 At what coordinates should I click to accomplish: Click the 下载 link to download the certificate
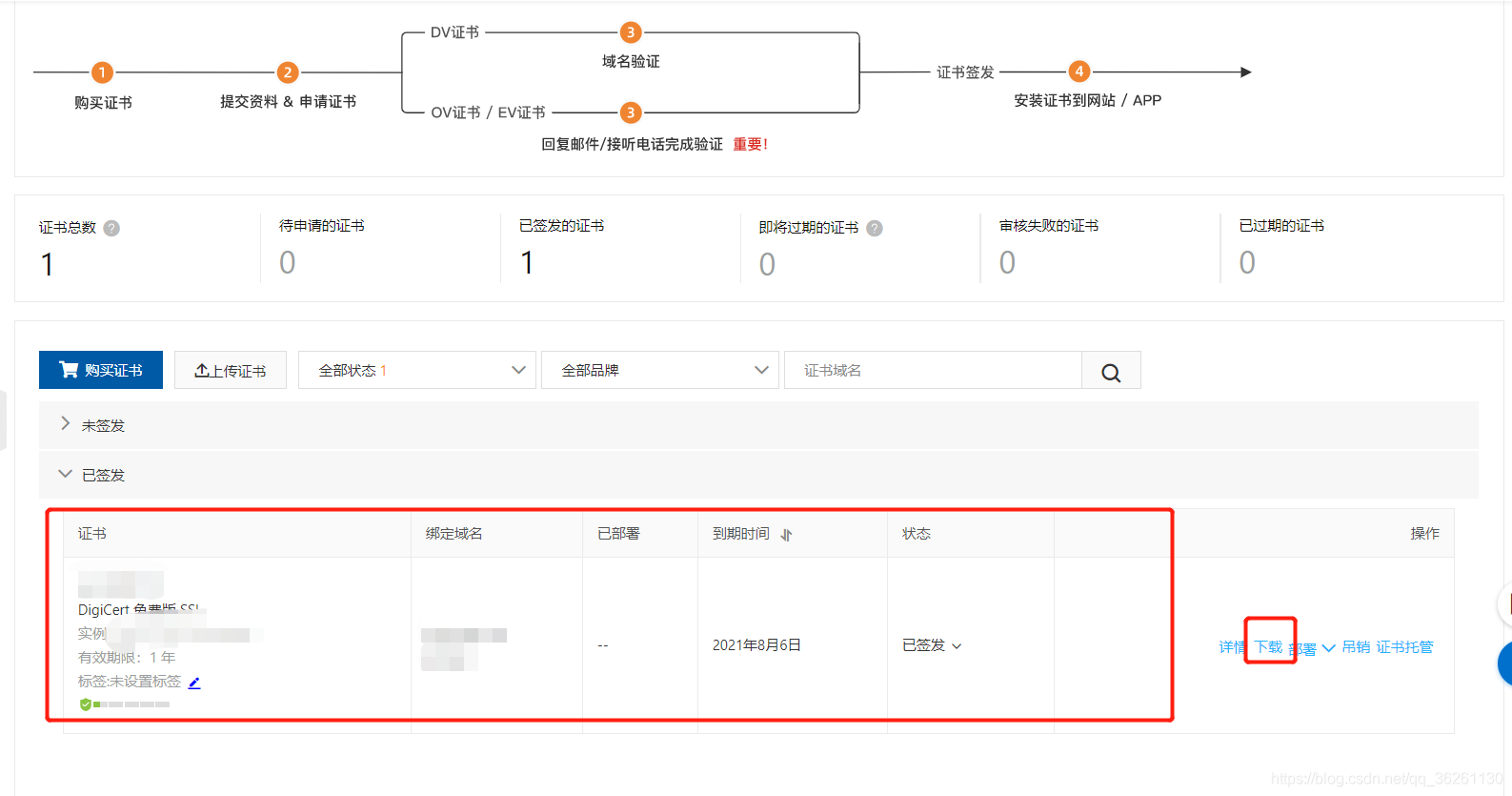pyautogui.click(x=1268, y=646)
